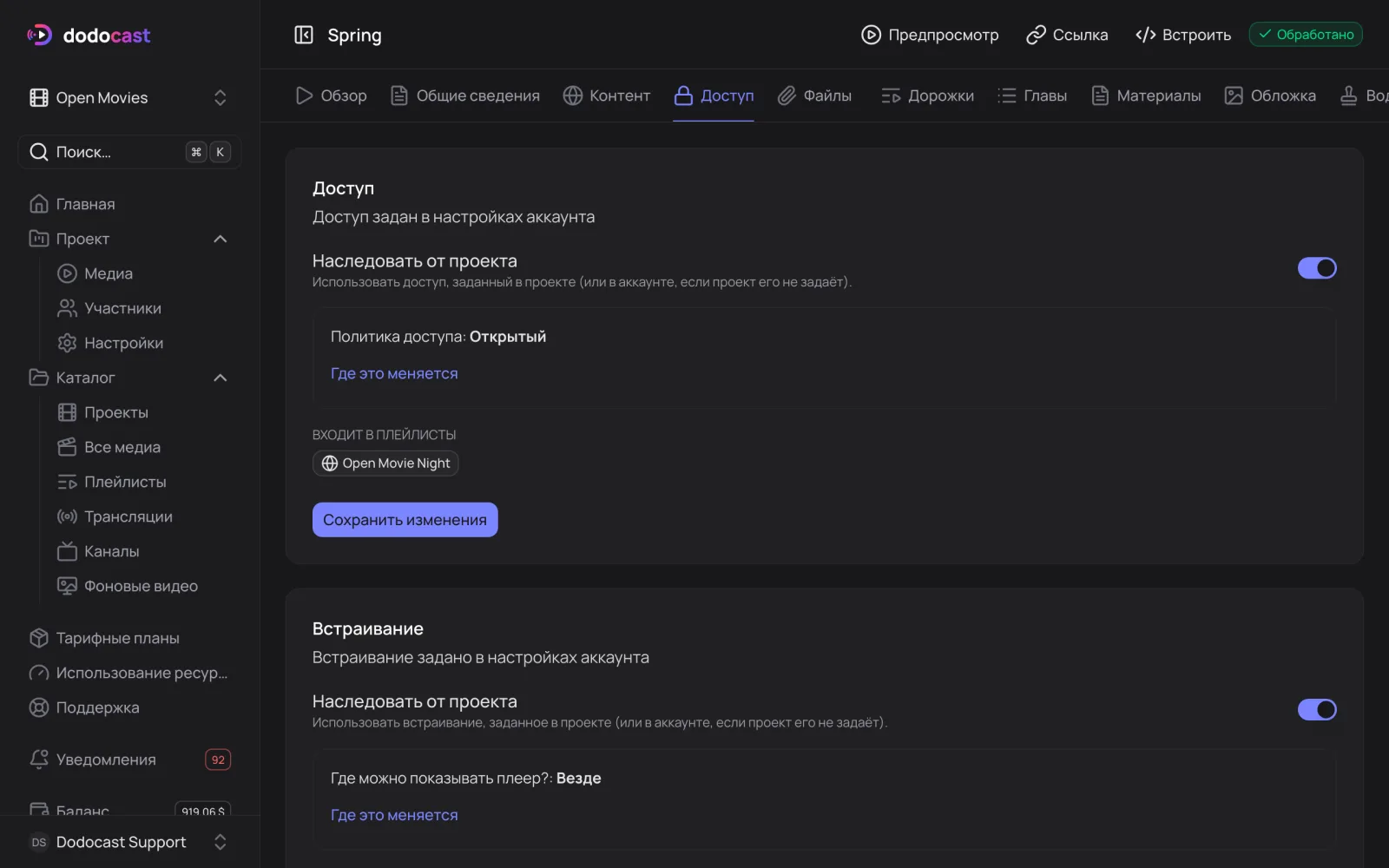The height and width of the screenshot is (868, 1389).
Task: Open Dodocast Support account switcher
Action: pos(129,842)
